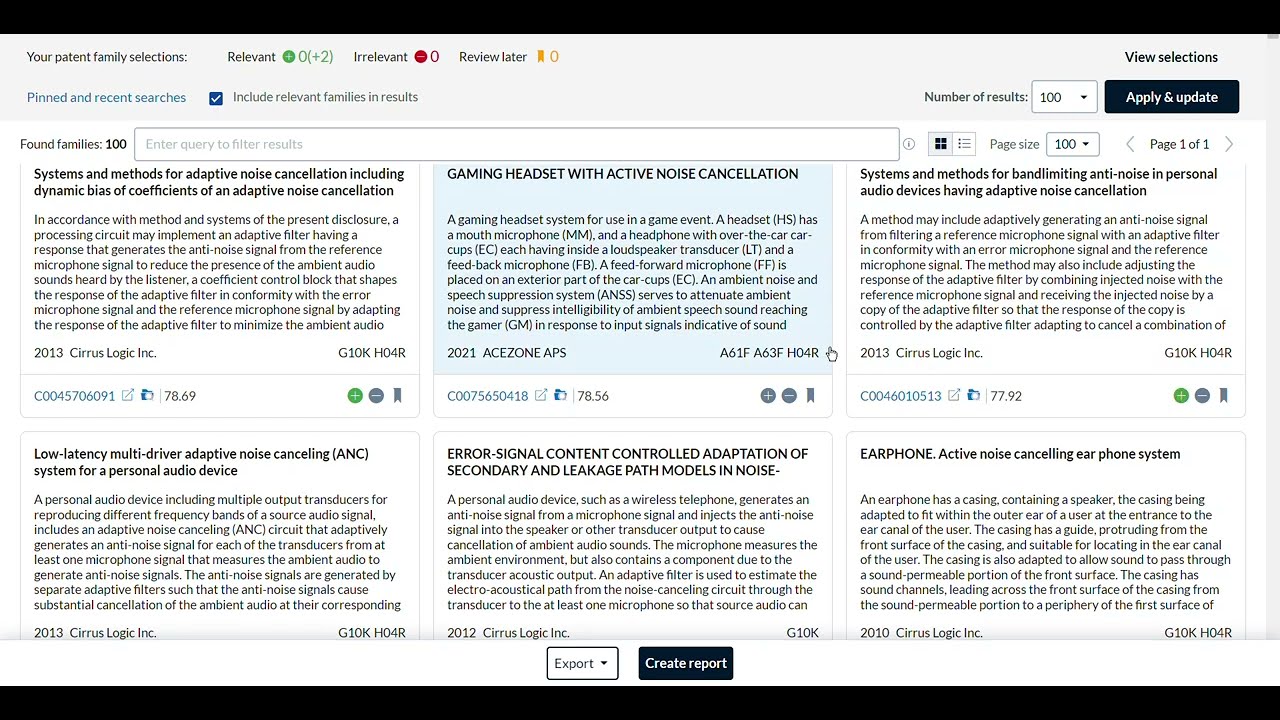Image resolution: width=1280 pixels, height=720 pixels.
Task: Click the red Irrelevant count icon at top
Action: (421, 57)
